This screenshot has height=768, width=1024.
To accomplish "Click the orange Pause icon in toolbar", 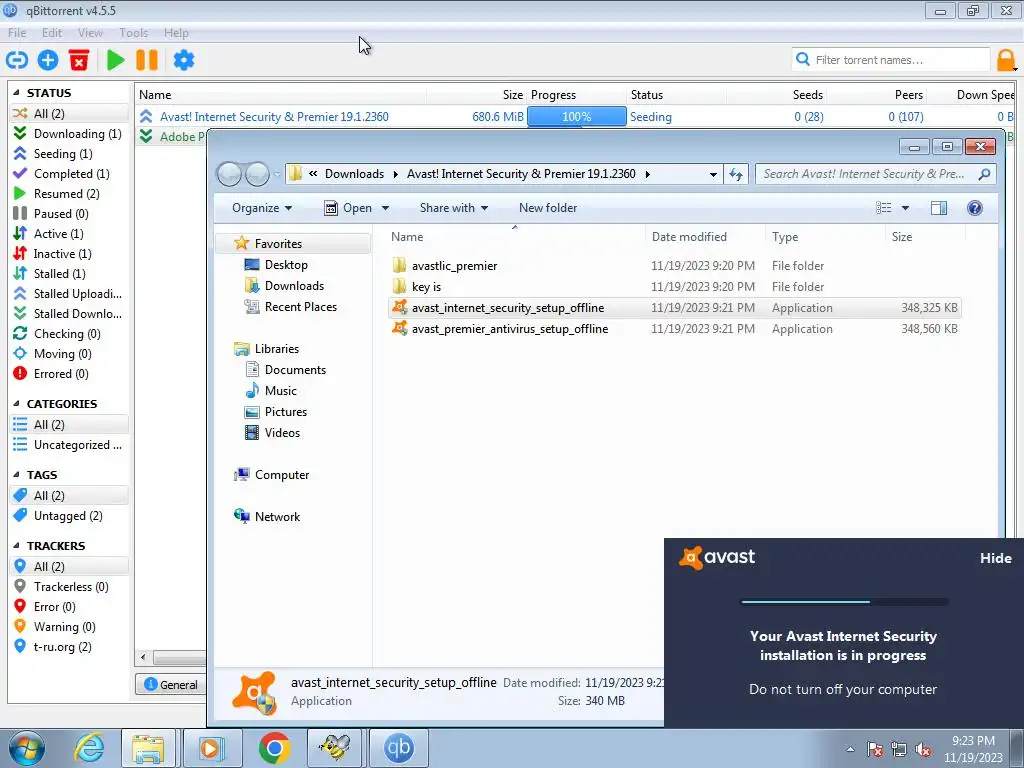I will click(147, 60).
